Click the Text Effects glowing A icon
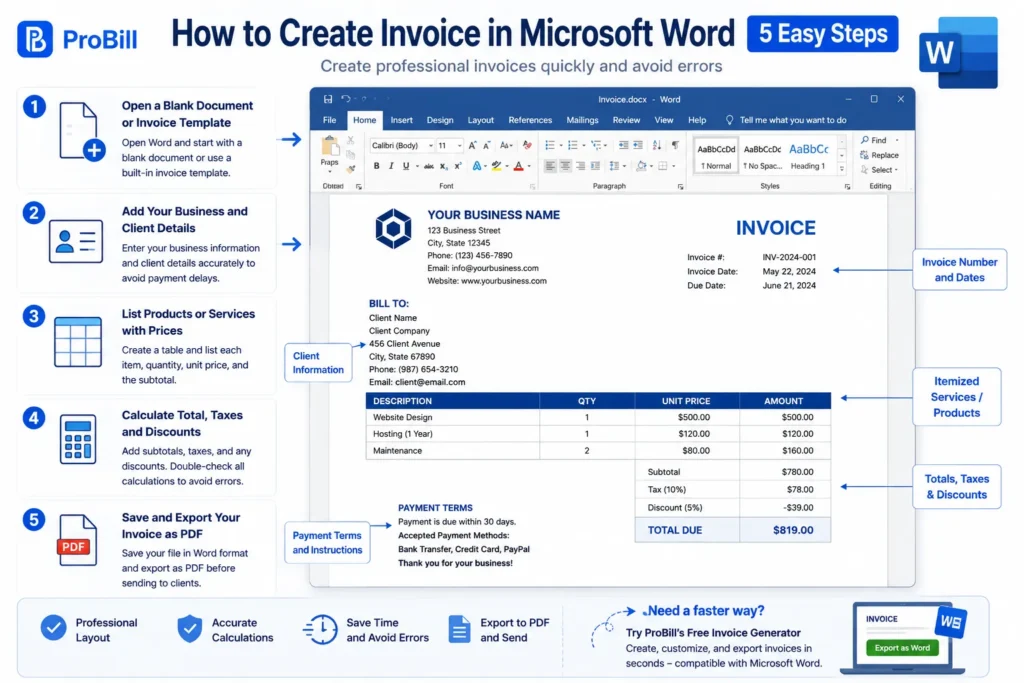The height and width of the screenshot is (683, 1024). point(477,166)
